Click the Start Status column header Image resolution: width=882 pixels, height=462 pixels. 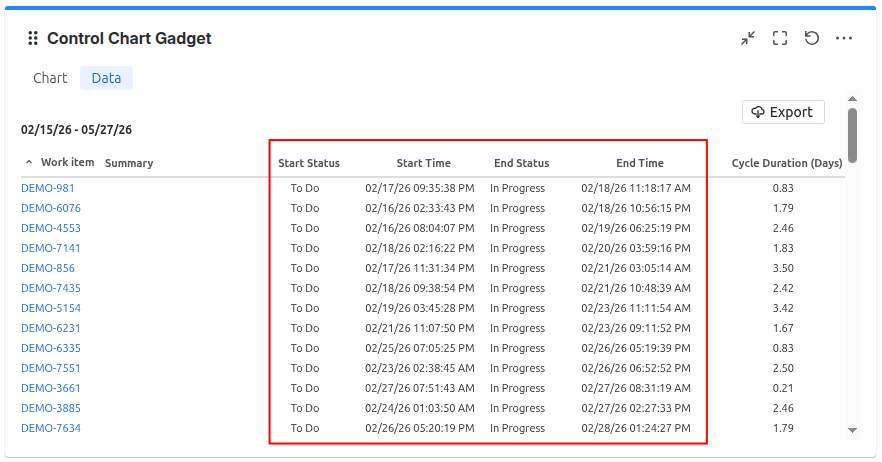(309, 163)
